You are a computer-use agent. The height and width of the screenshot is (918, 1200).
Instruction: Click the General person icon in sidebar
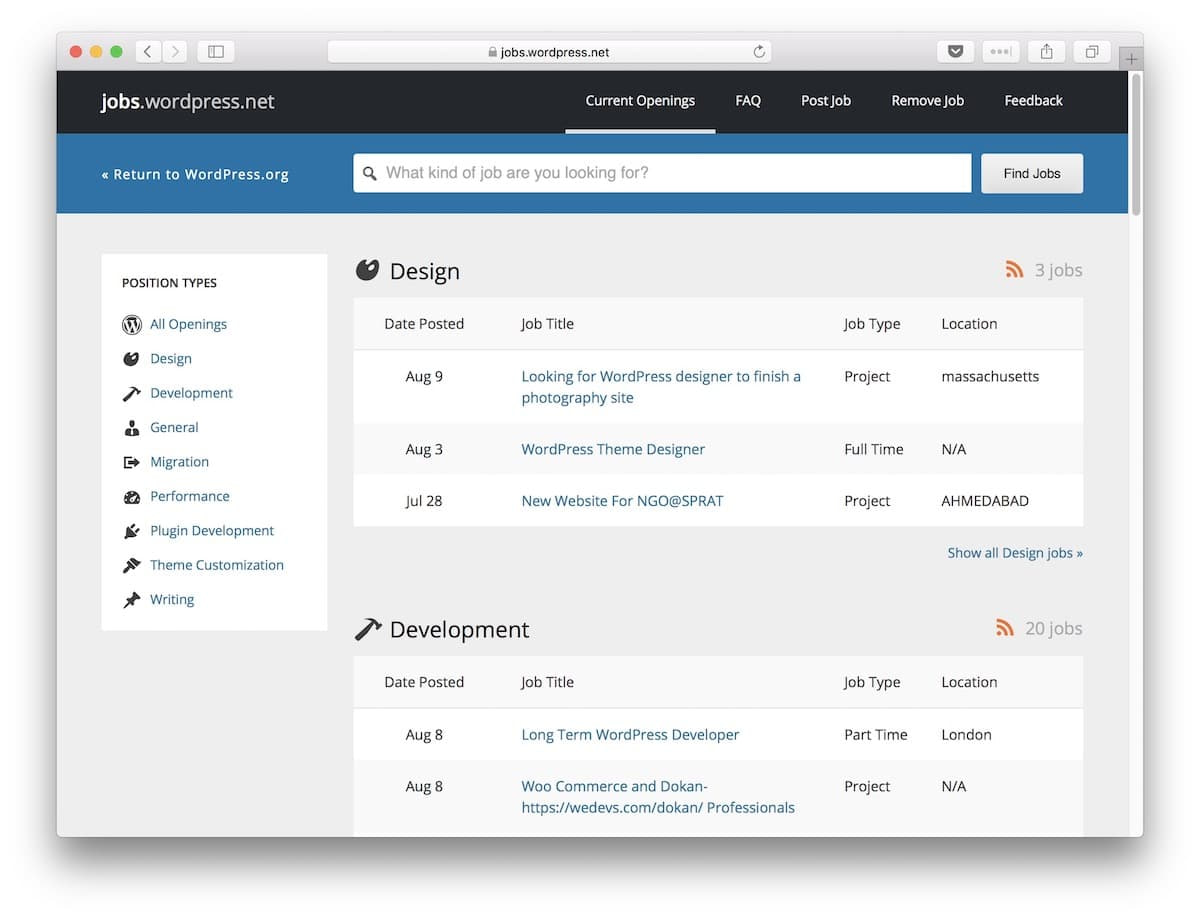132,428
